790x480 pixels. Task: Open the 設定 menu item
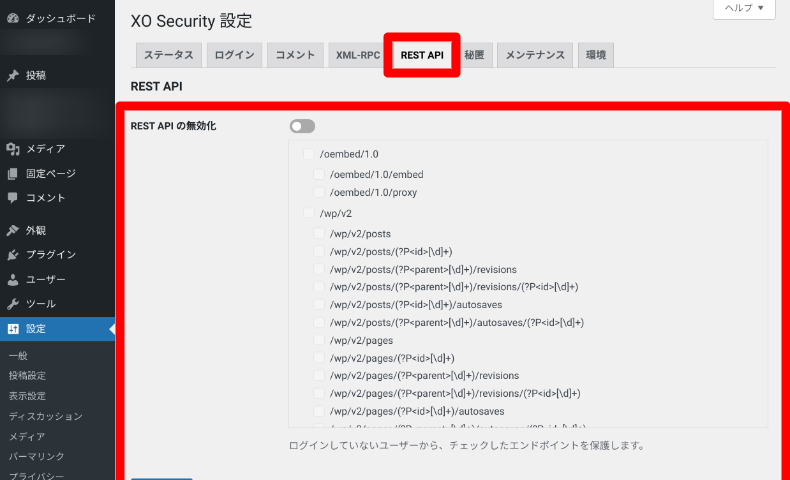57,329
